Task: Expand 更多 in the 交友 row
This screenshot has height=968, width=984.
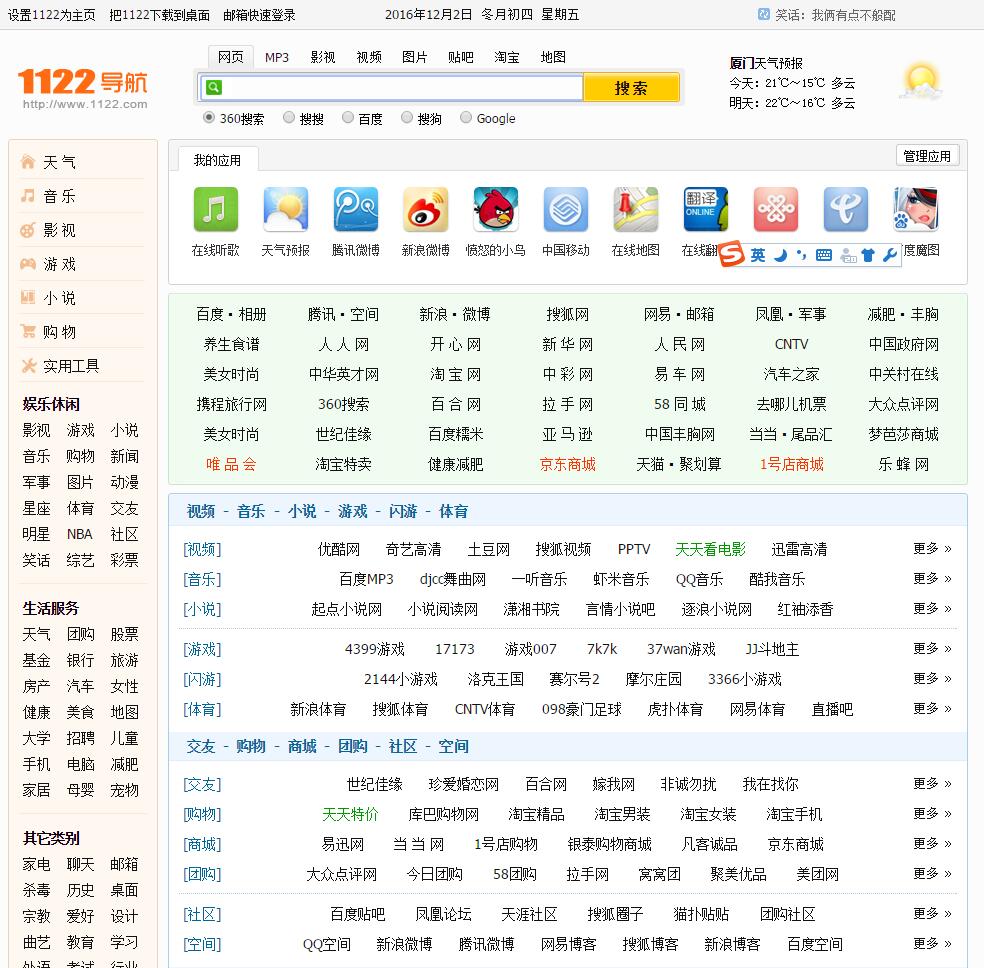Action: (932, 783)
